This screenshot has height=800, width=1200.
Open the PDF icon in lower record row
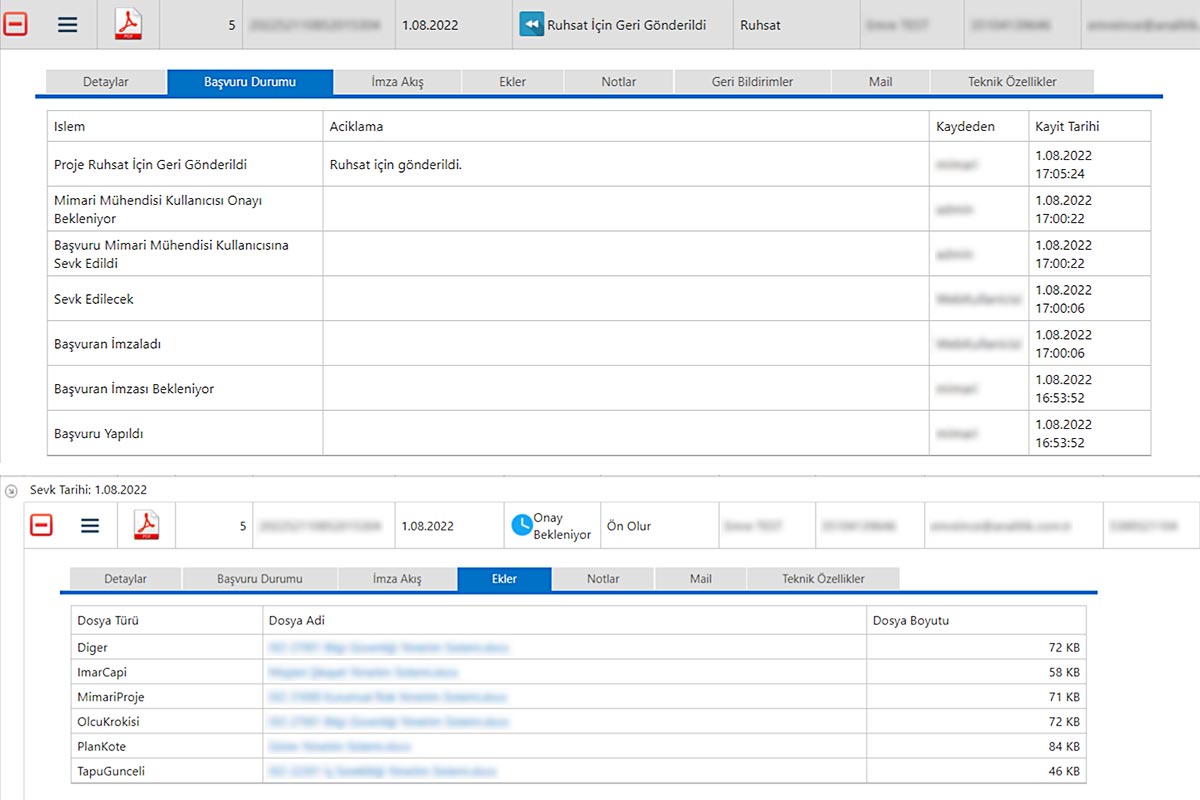[x=147, y=525]
